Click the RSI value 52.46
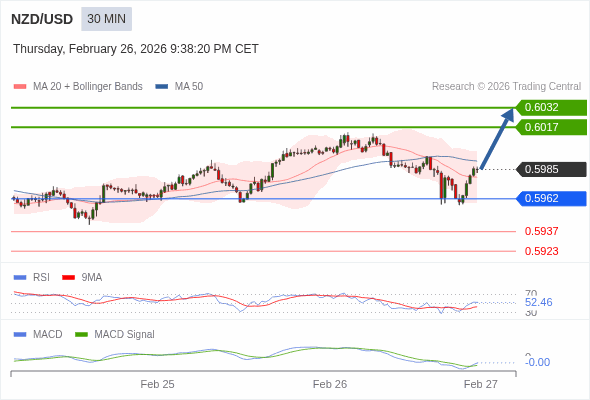590x400 pixels. pos(538,302)
